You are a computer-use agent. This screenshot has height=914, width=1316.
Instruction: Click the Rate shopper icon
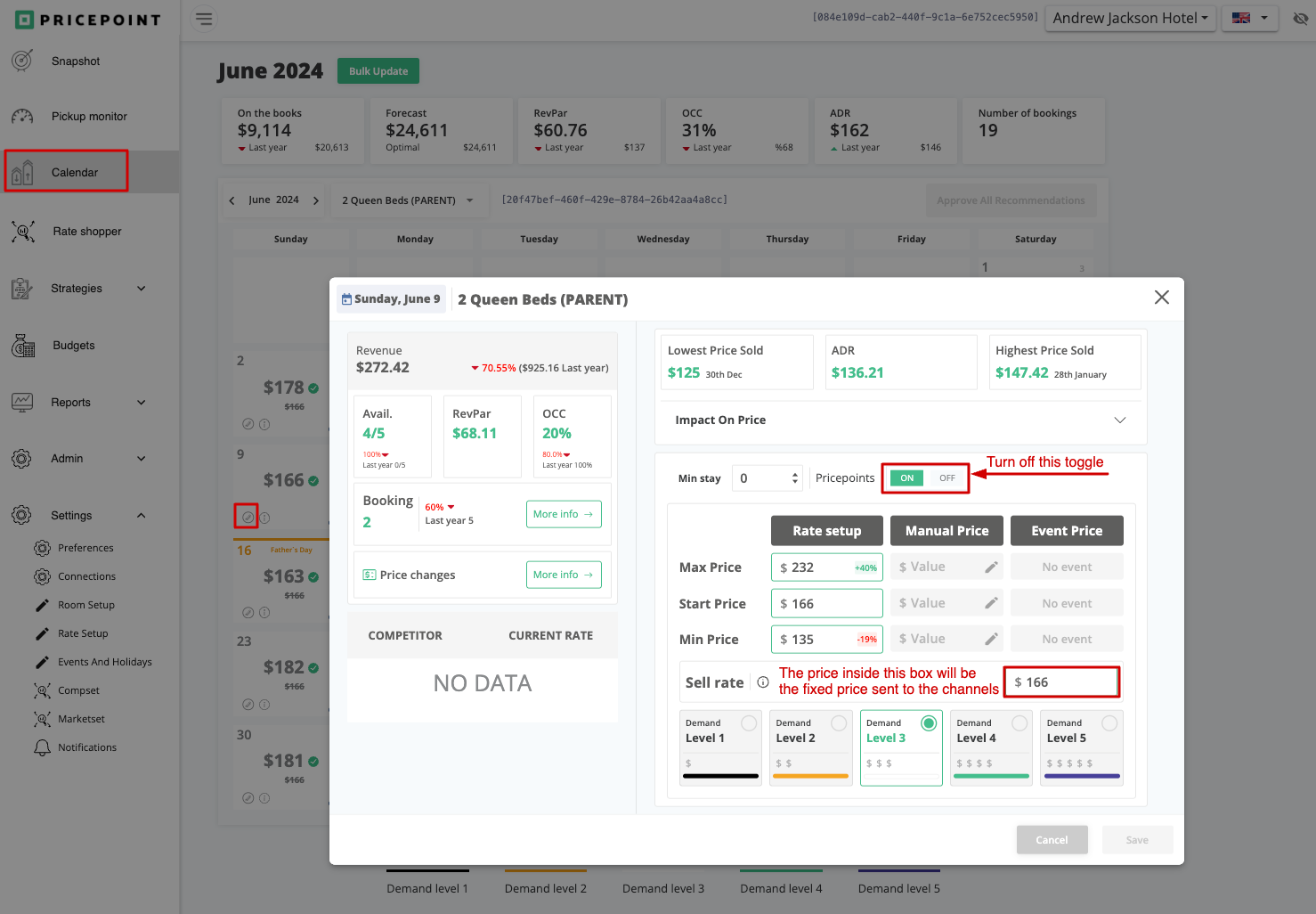[23, 232]
